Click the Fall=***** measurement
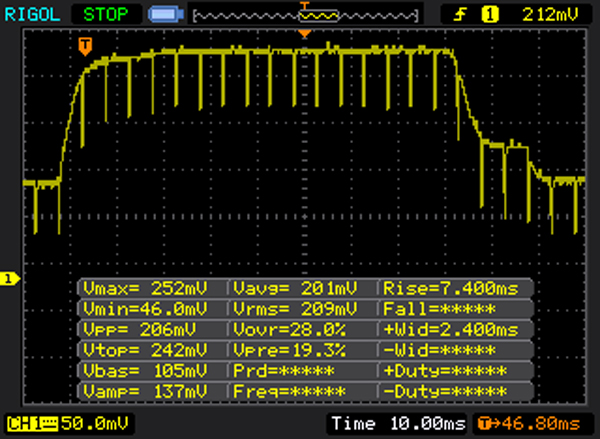Screen dimensions: 600x439 point(439,309)
